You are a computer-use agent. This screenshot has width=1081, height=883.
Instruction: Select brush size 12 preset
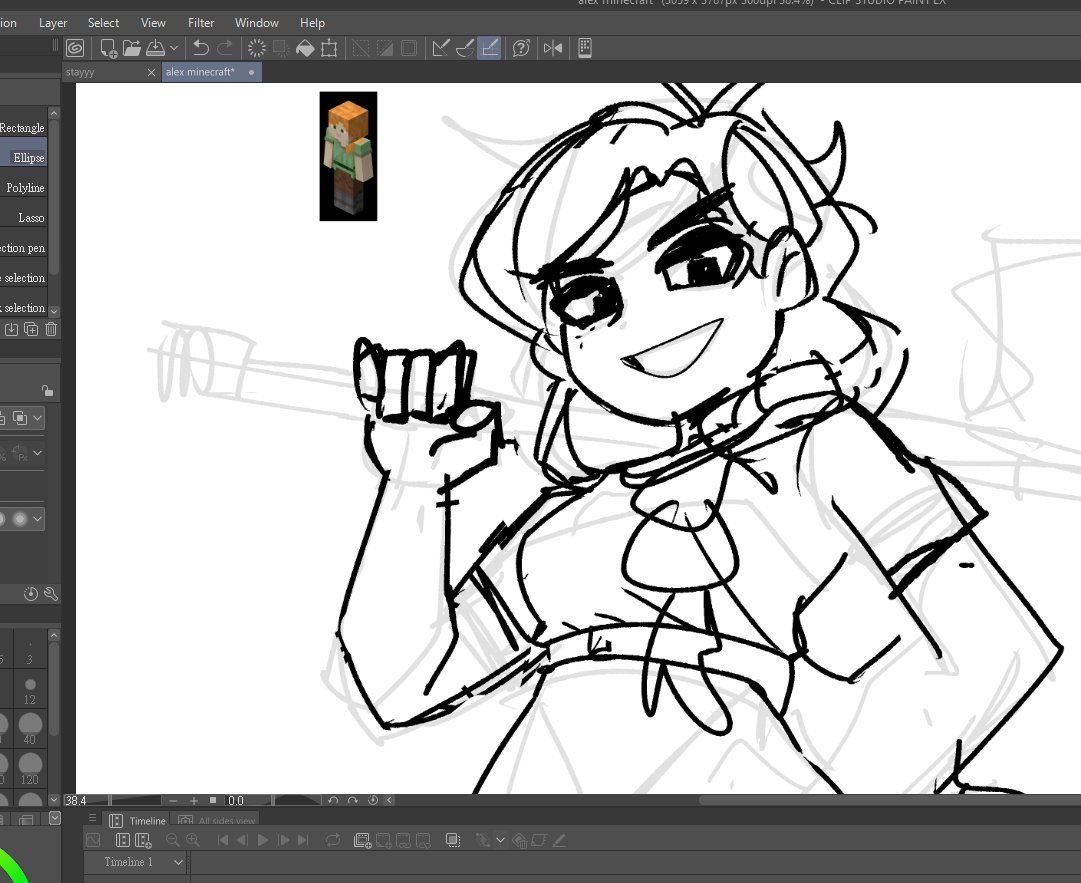coord(30,690)
